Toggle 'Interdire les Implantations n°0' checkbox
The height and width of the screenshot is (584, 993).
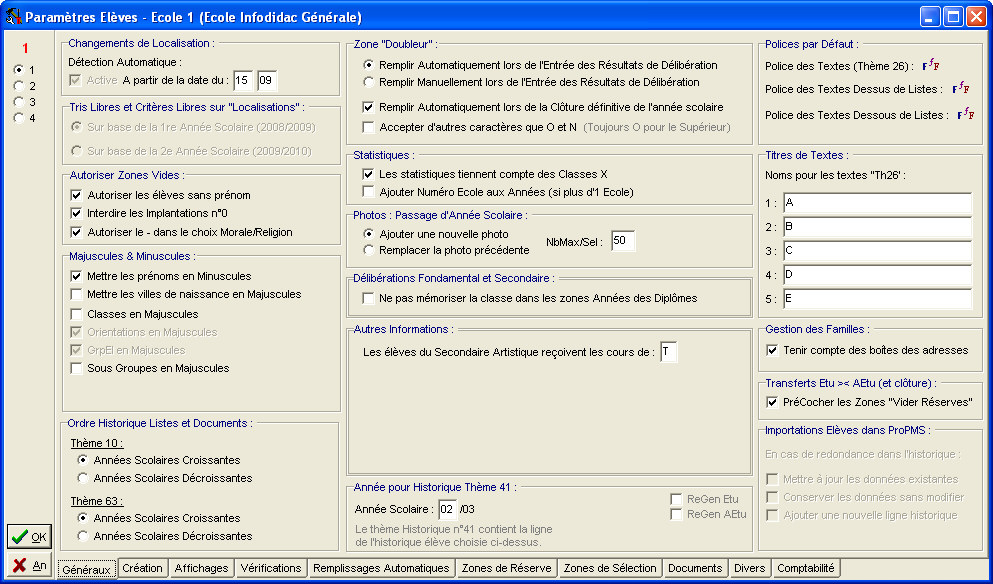click(x=77, y=213)
